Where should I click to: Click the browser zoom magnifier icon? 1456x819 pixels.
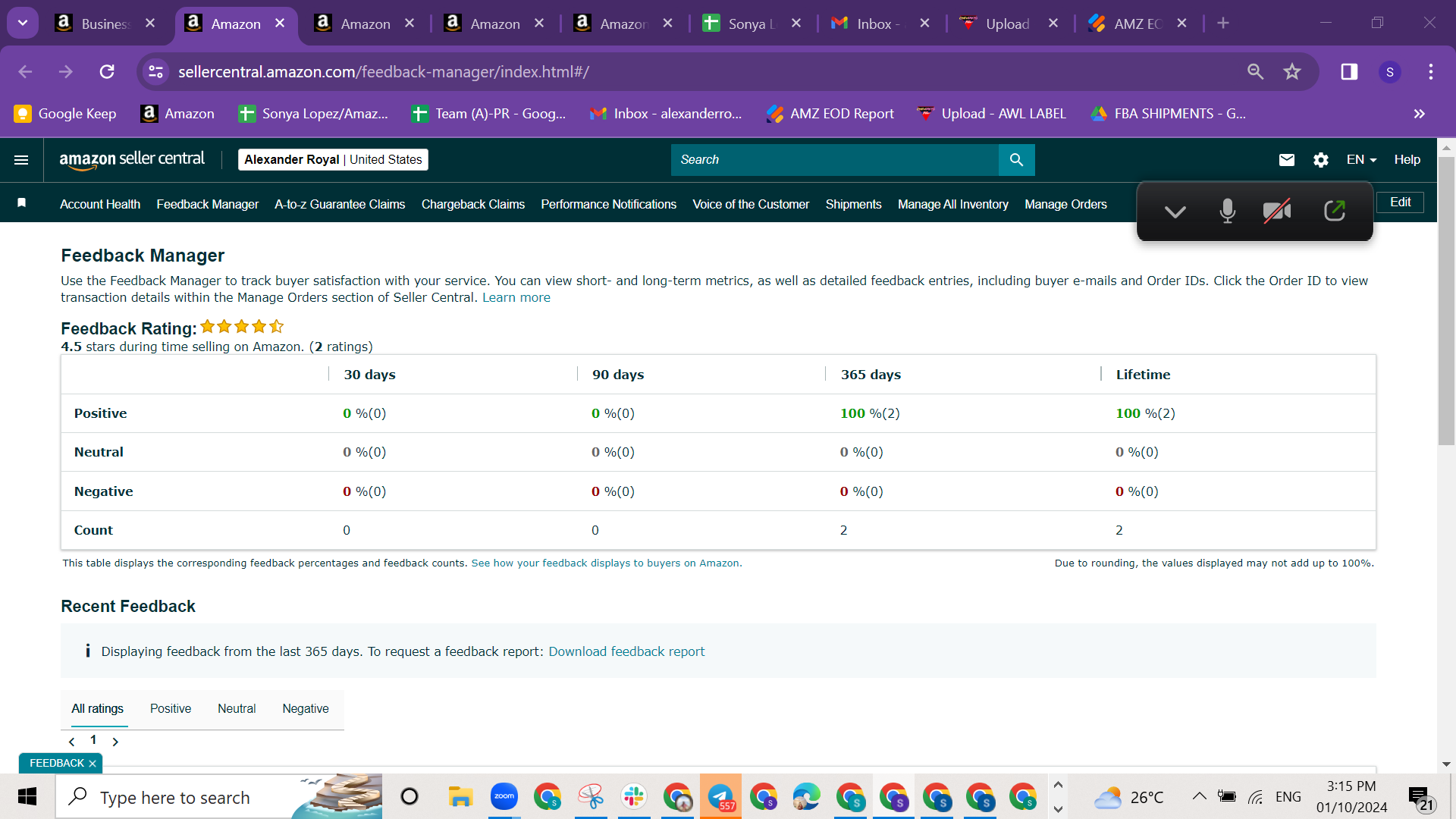1256,71
